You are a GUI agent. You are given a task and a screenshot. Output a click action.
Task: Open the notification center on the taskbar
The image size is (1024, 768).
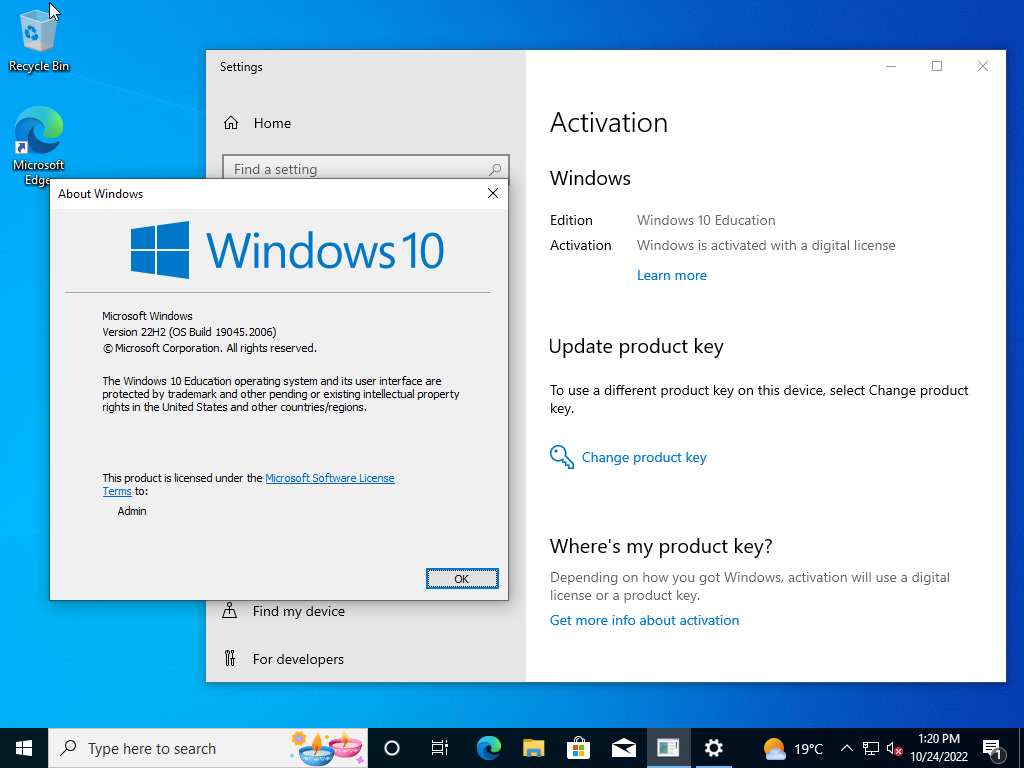coord(994,747)
